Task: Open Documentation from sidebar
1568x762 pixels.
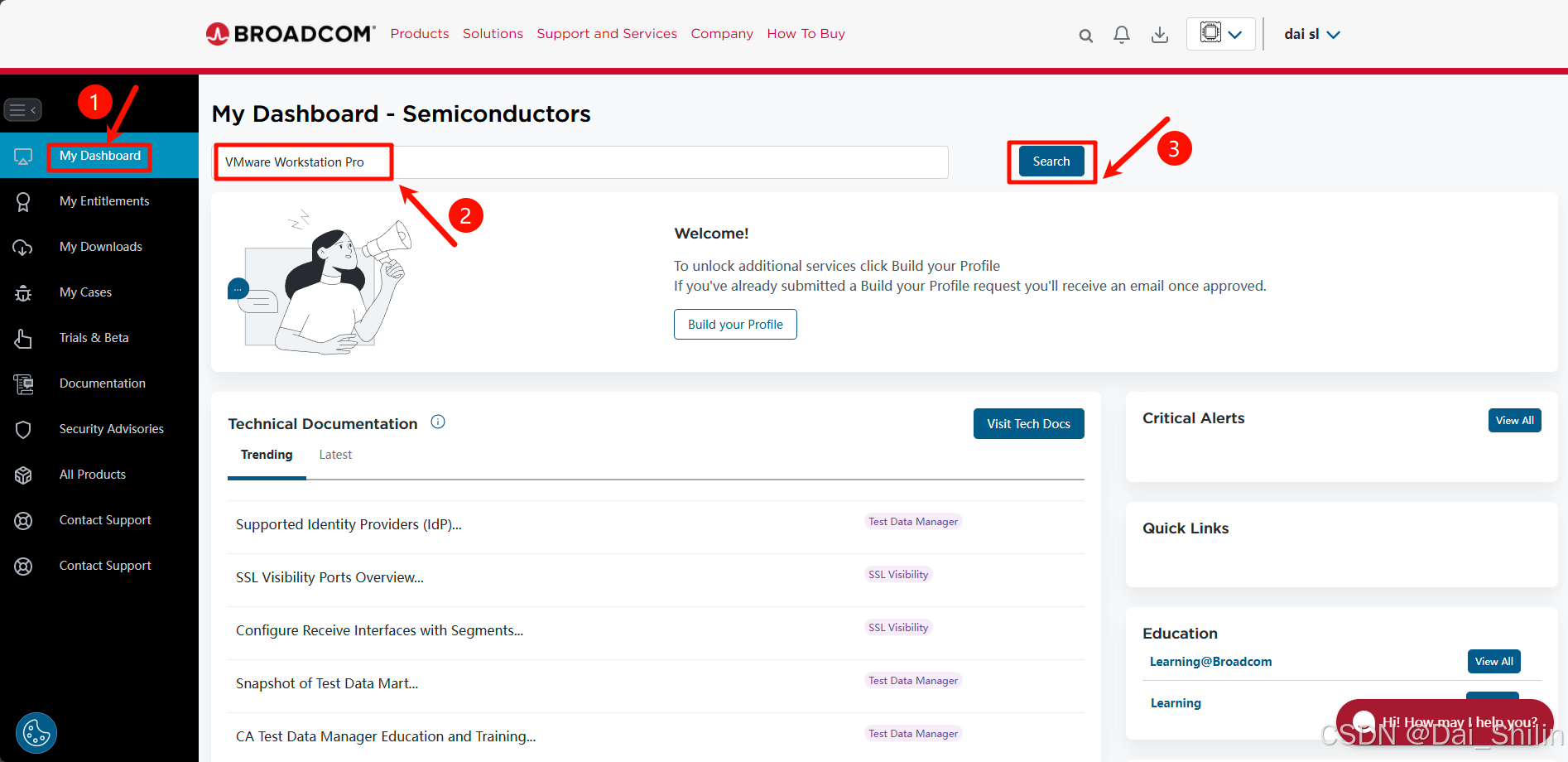Action: tap(103, 383)
